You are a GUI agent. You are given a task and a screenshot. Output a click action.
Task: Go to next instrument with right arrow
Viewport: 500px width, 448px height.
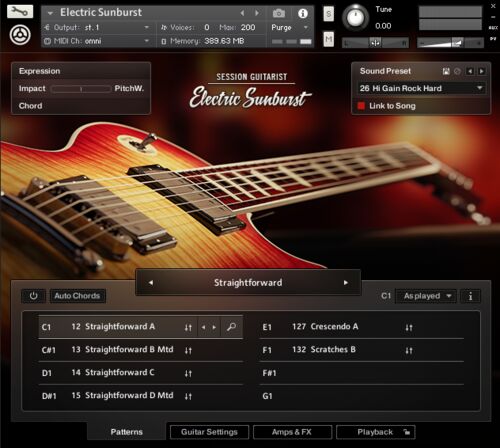(257, 13)
